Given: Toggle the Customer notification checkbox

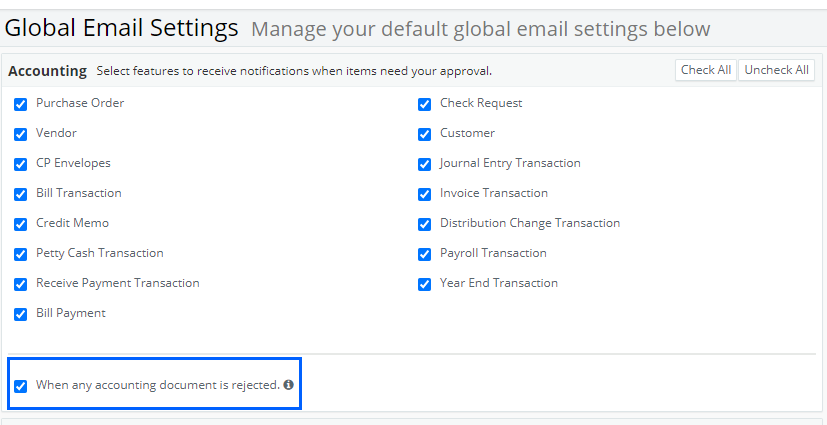Looking at the screenshot, I should point(425,134).
